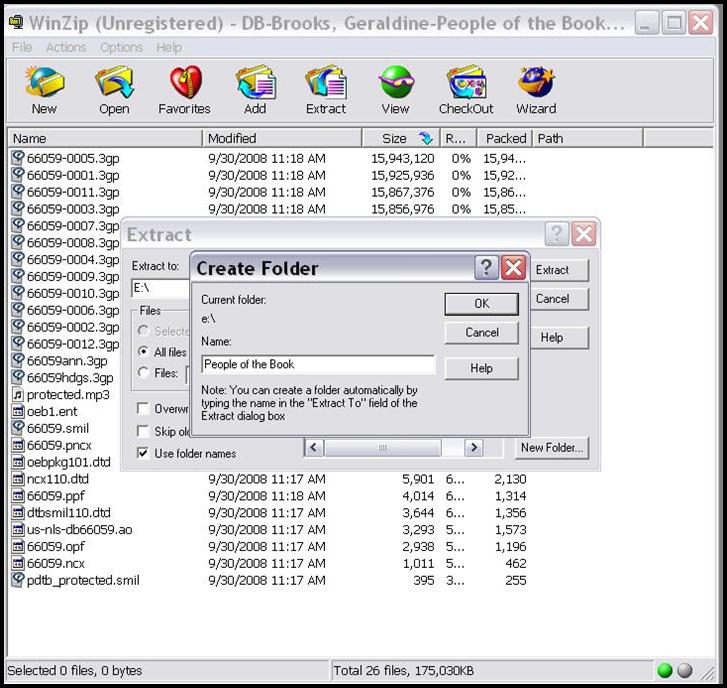This screenshot has width=727, height=688.
Task: Click OK in Create Folder dialog
Action: [x=482, y=304]
